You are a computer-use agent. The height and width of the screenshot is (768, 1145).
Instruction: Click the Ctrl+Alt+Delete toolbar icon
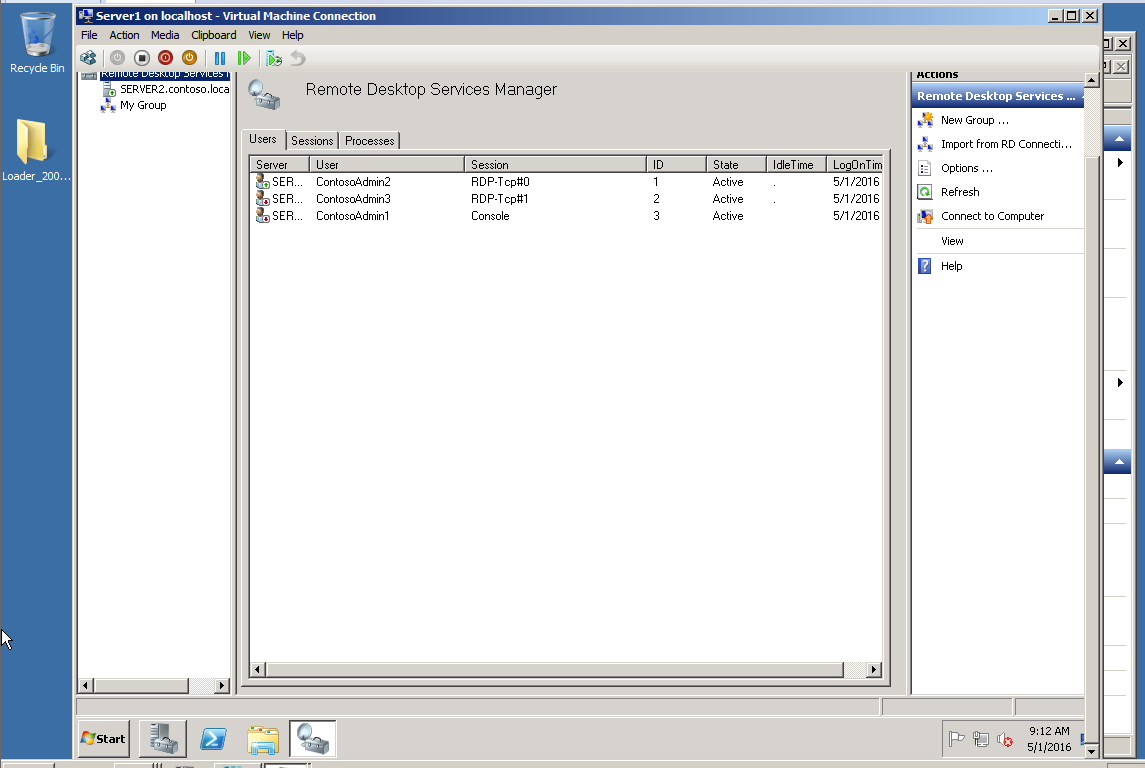click(88, 58)
